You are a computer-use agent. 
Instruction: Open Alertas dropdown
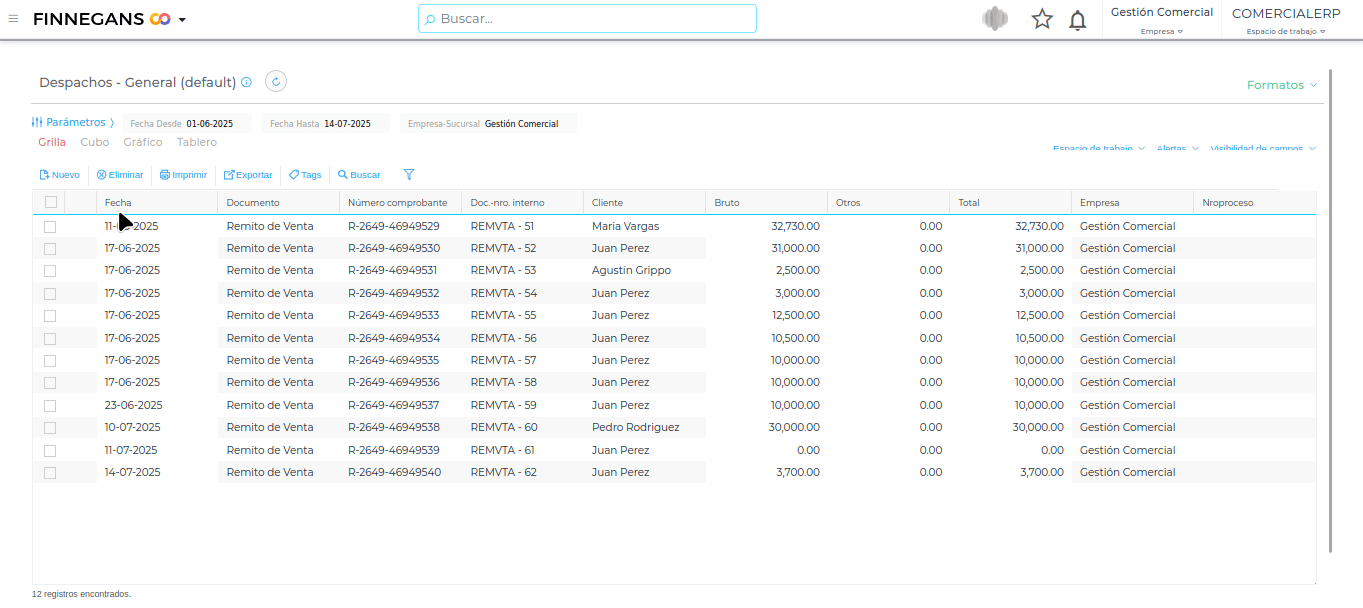pos(1178,148)
